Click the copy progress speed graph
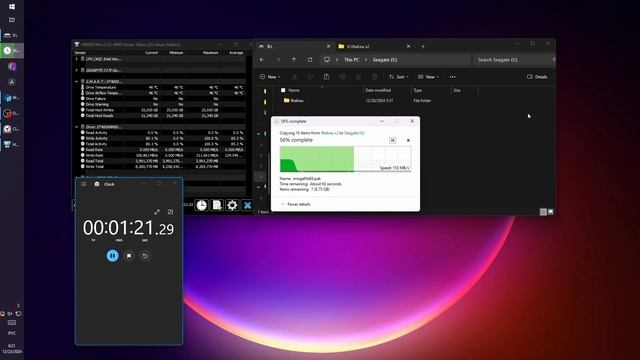Viewport: 640px width, 360px height. [345, 159]
